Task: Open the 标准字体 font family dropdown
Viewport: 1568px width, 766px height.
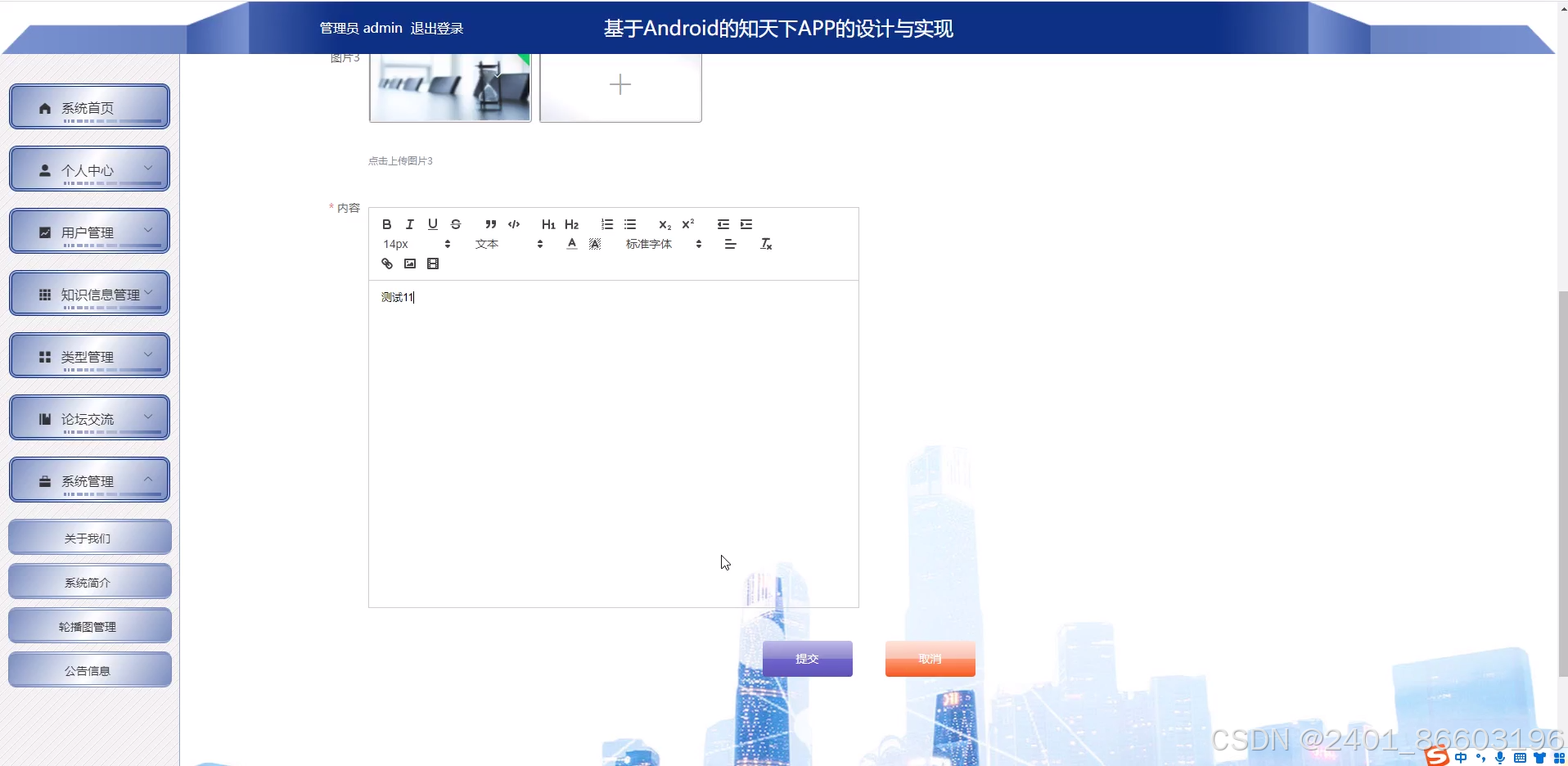Action: [x=664, y=244]
